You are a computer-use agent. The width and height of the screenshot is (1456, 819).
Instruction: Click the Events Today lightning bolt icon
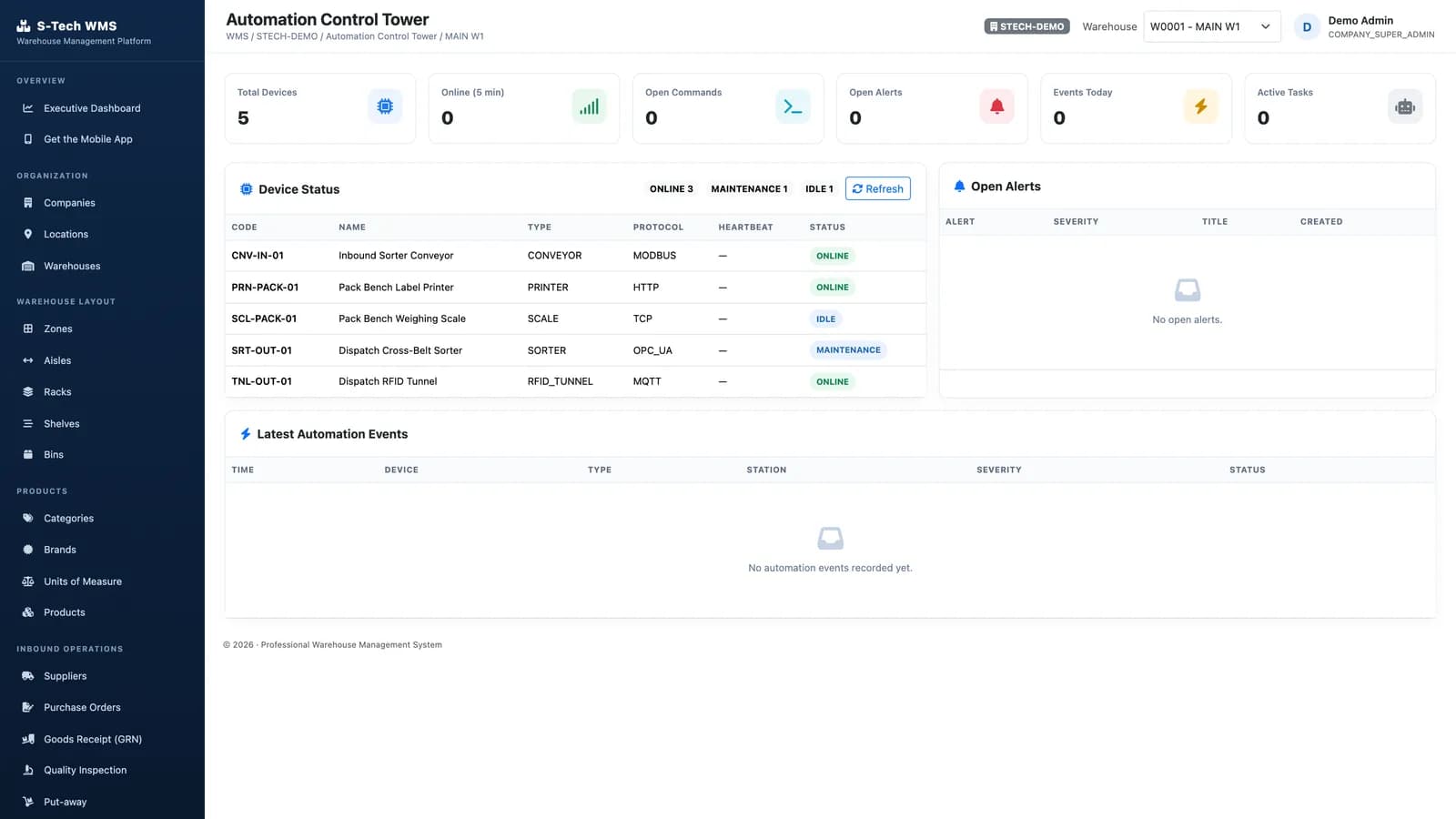1200,106
